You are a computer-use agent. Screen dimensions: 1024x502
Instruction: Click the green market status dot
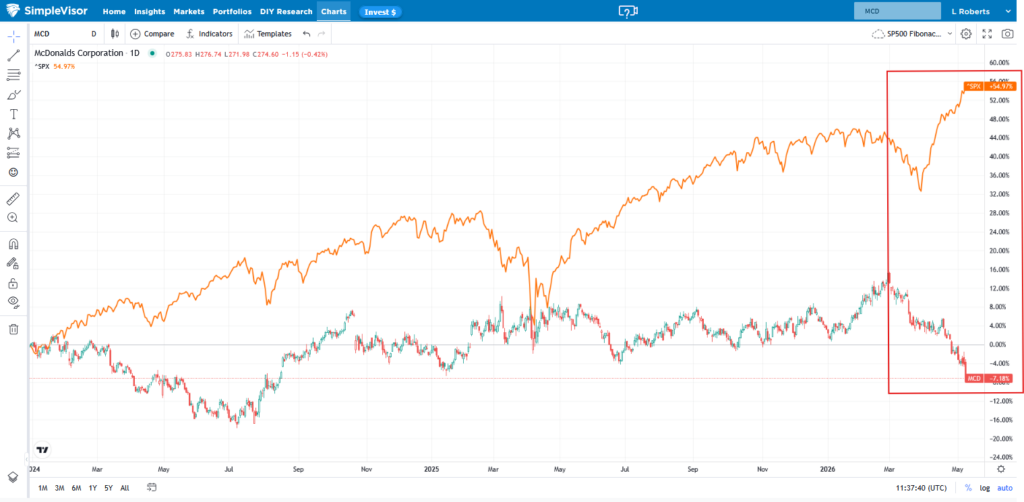pos(152,54)
